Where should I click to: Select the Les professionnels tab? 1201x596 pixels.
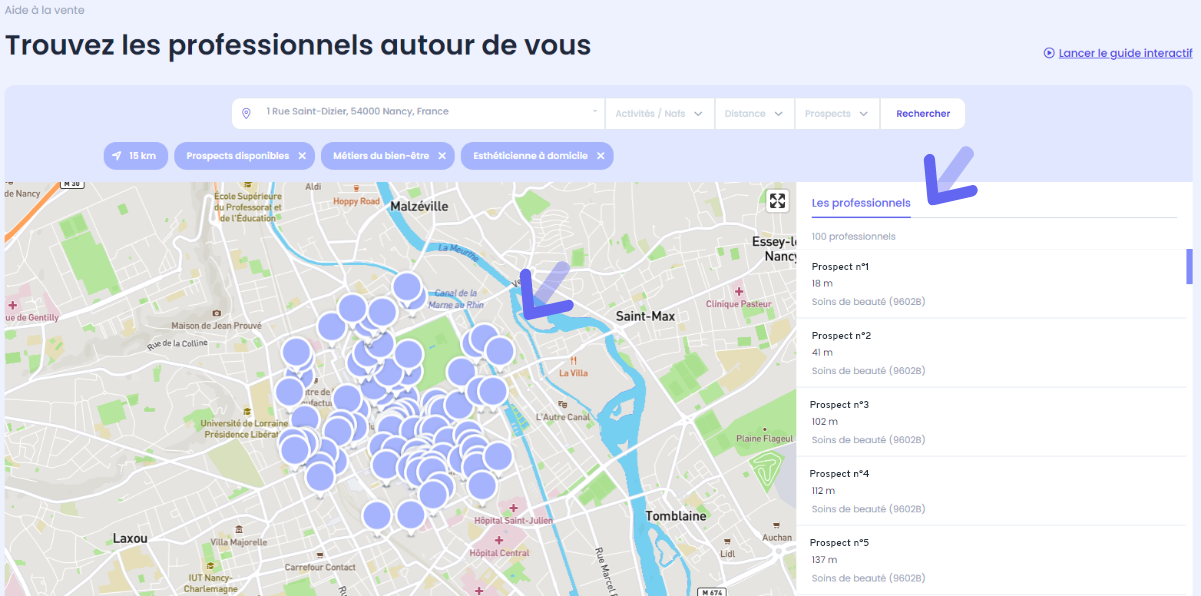tap(861, 203)
